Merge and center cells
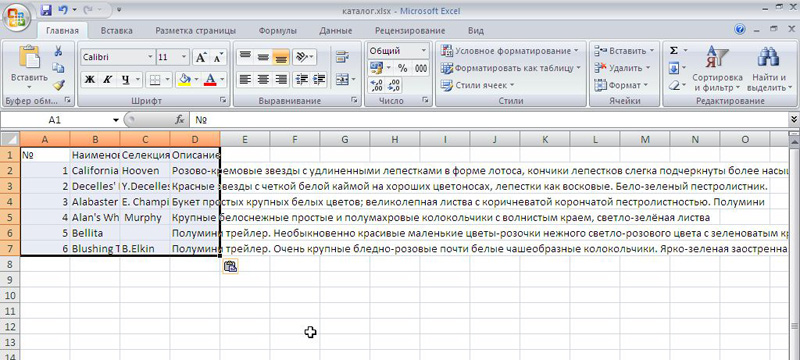The width and height of the screenshot is (800, 360). tap(342, 80)
